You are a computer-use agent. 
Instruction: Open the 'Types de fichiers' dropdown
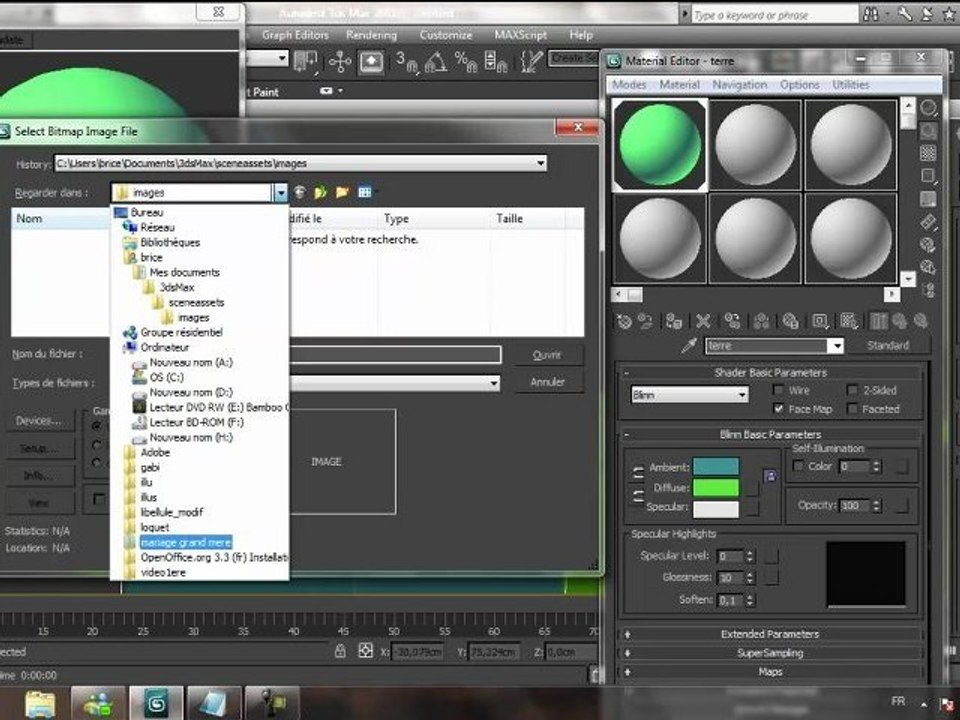coord(493,384)
